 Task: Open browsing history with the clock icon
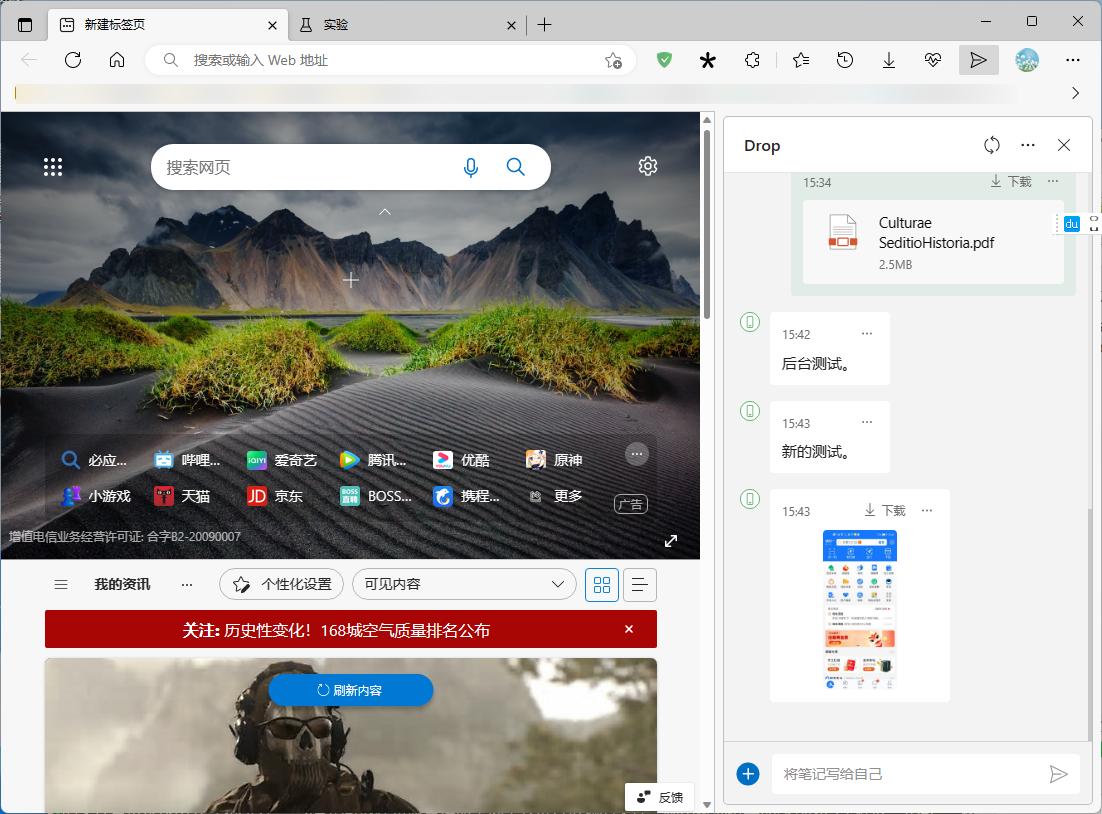tap(845, 60)
